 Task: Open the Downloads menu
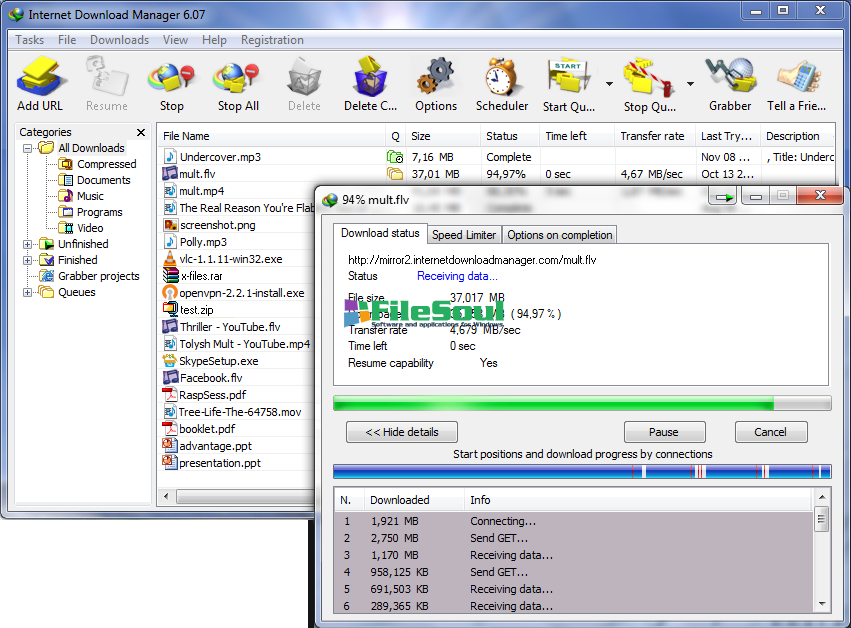(x=119, y=40)
